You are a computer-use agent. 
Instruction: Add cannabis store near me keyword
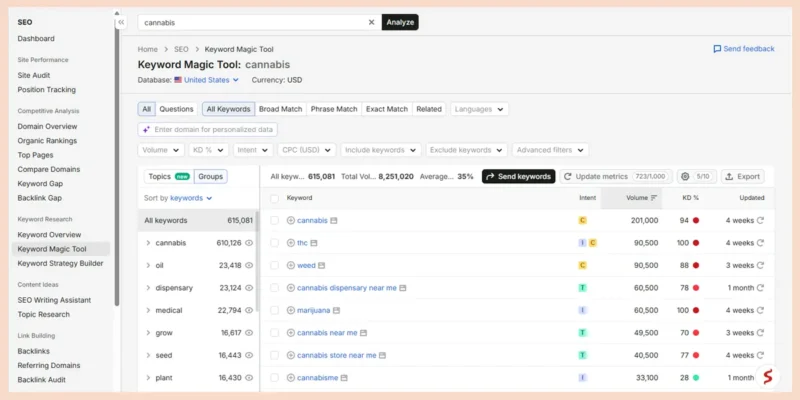tap(291, 355)
